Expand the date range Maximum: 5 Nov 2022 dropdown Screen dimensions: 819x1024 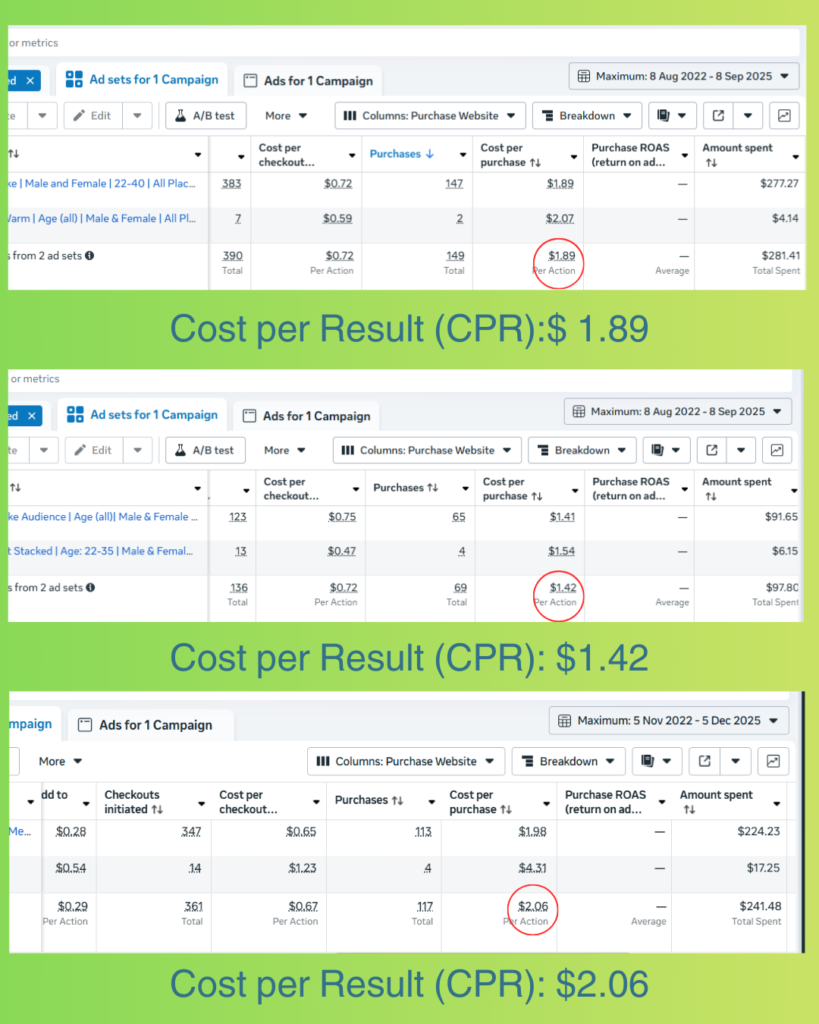point(668,720)
